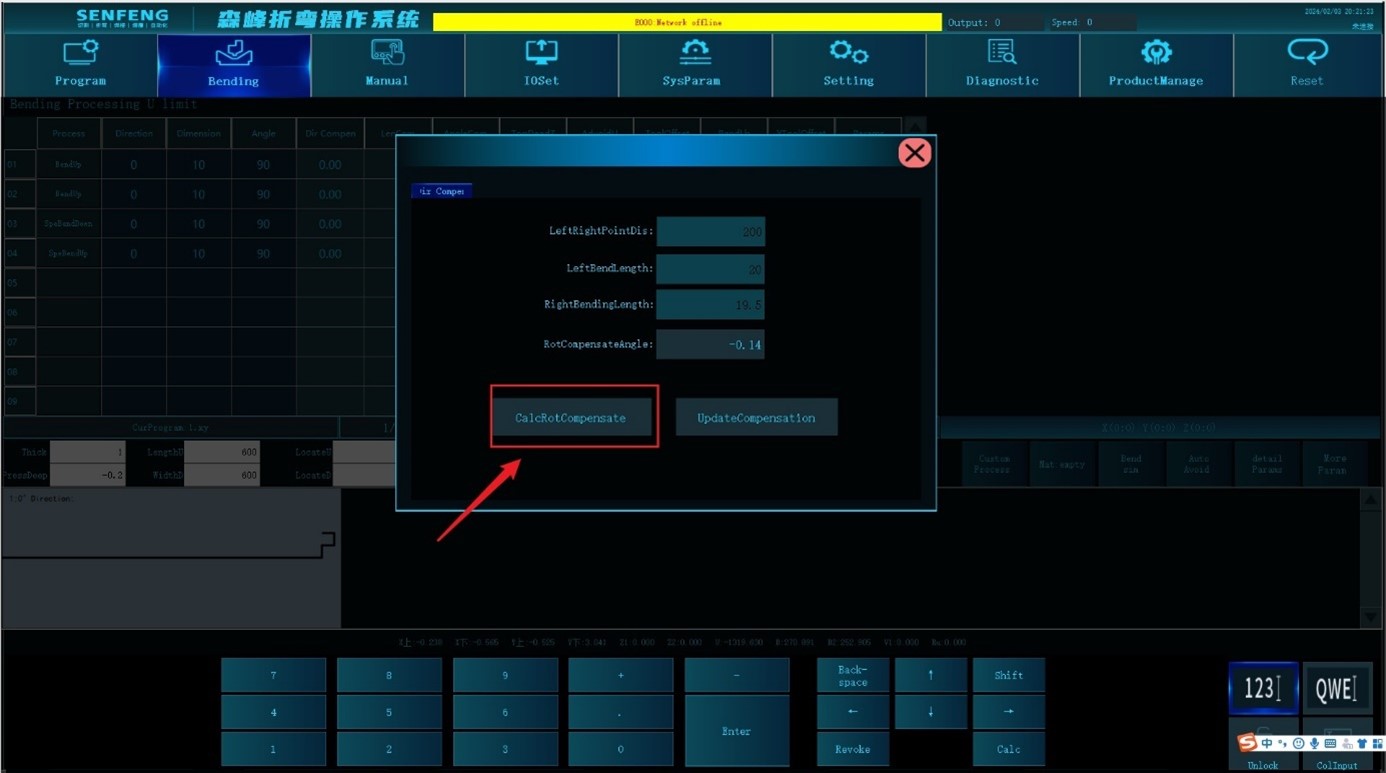Click the preview panel scroll-down arrow
Image resolution: width=1386 pixels, height=773 pixels.
click(x=1371, y=617)
